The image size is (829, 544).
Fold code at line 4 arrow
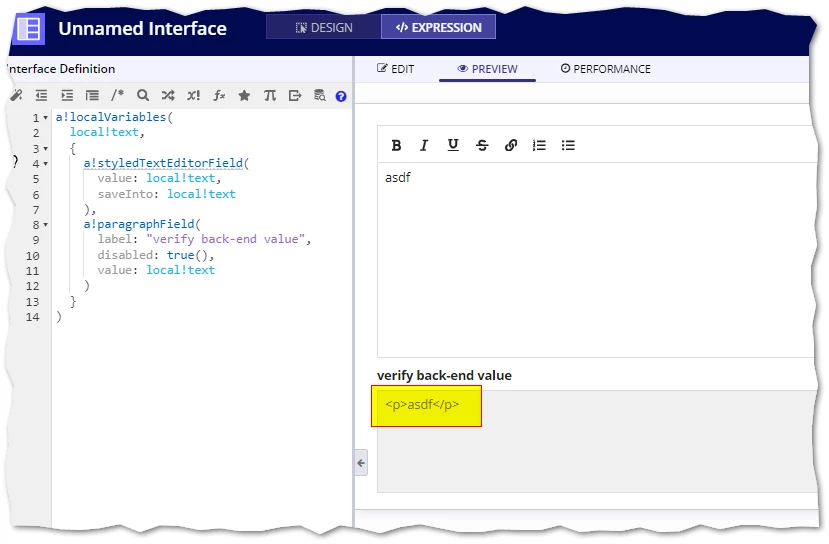click(x=45, y=164)
